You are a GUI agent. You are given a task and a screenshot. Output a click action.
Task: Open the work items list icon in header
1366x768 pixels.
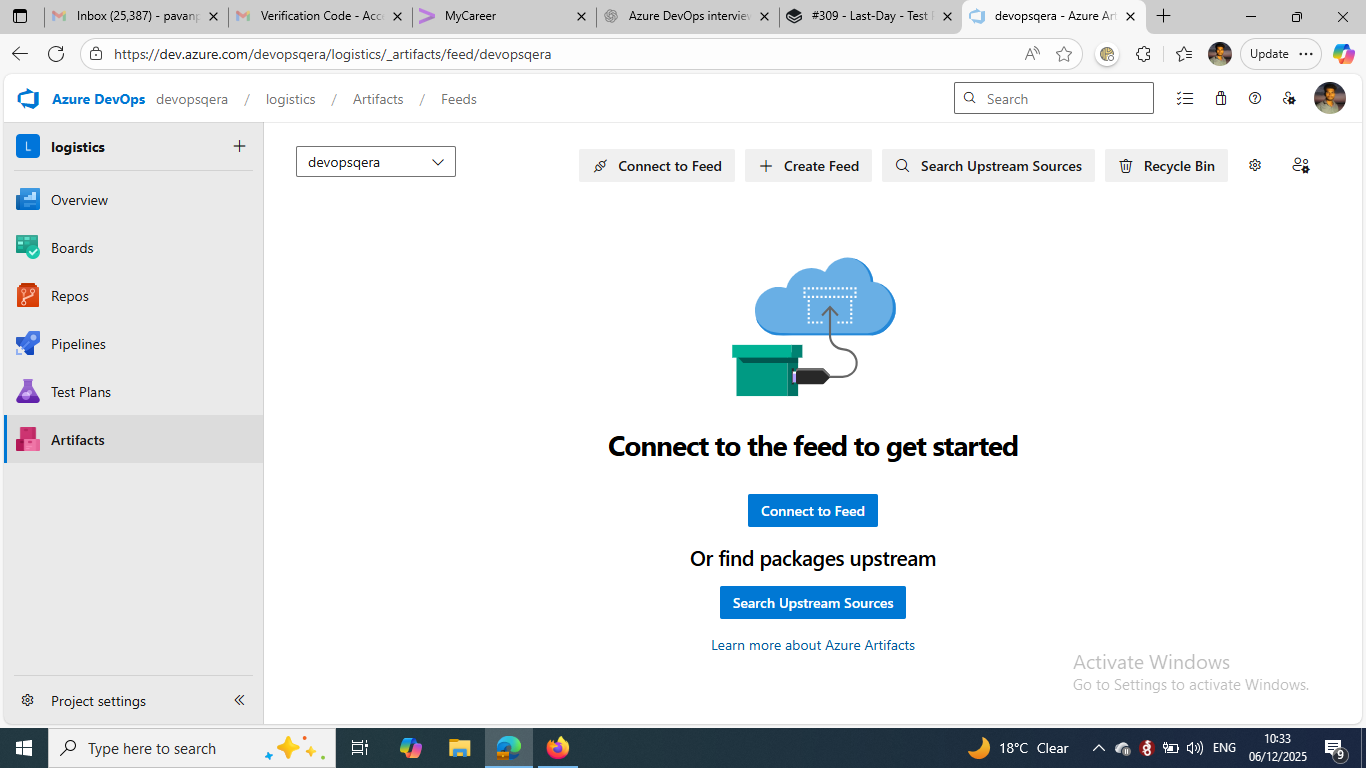[1185, 99]
